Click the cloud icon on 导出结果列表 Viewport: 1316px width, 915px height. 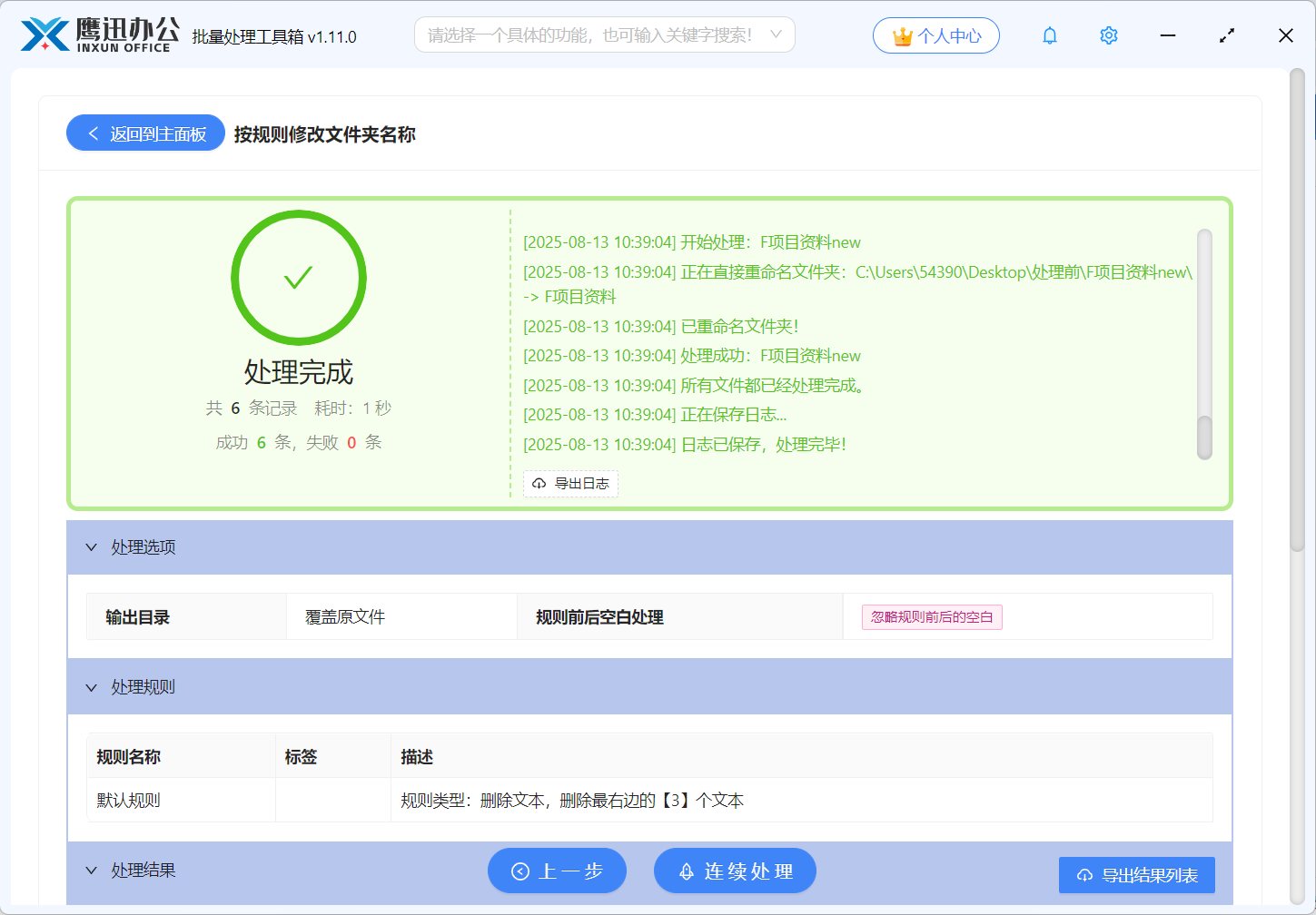pyautogui.click(x=1084, y=876)
